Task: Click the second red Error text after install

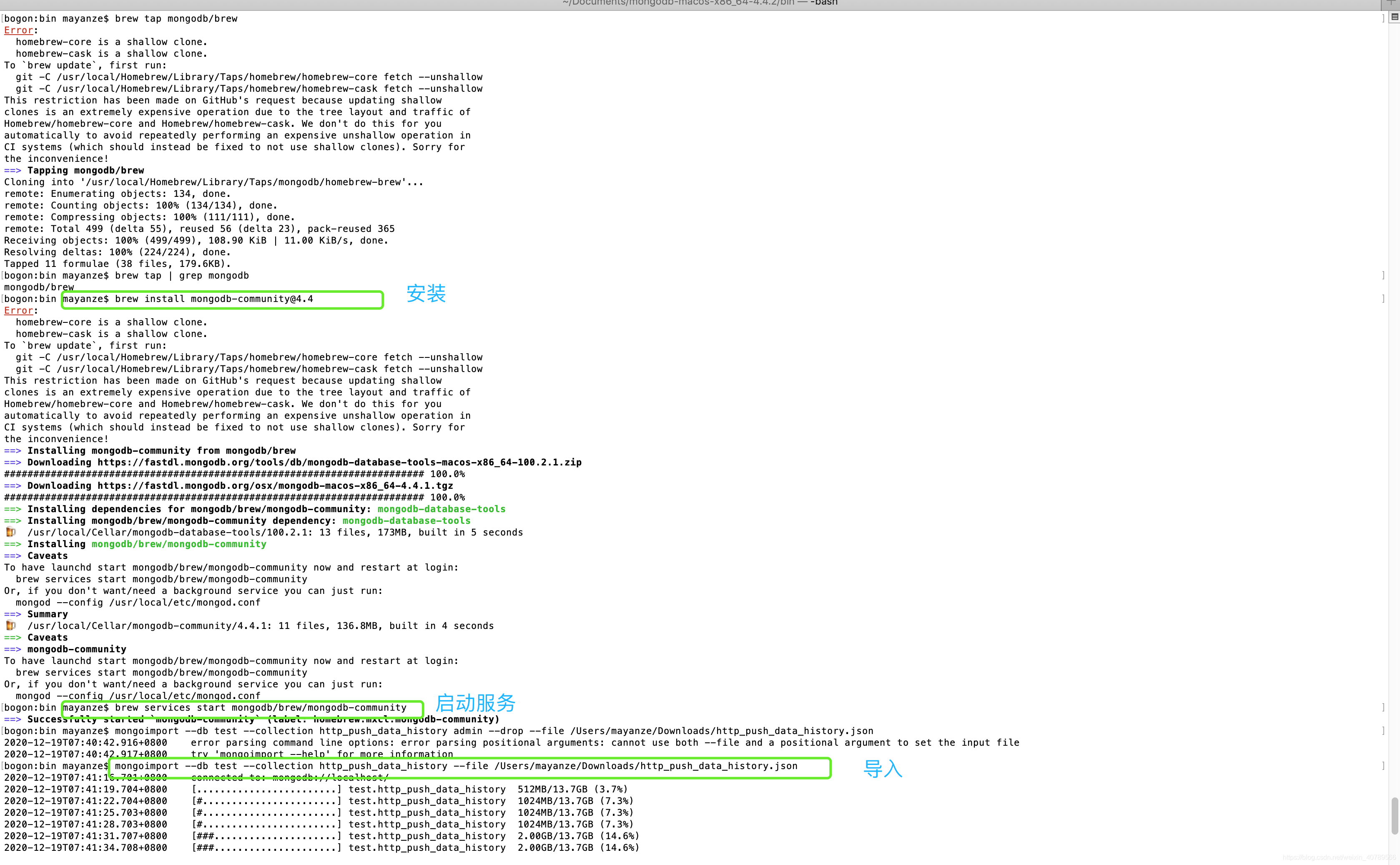Action: (18, 311)
